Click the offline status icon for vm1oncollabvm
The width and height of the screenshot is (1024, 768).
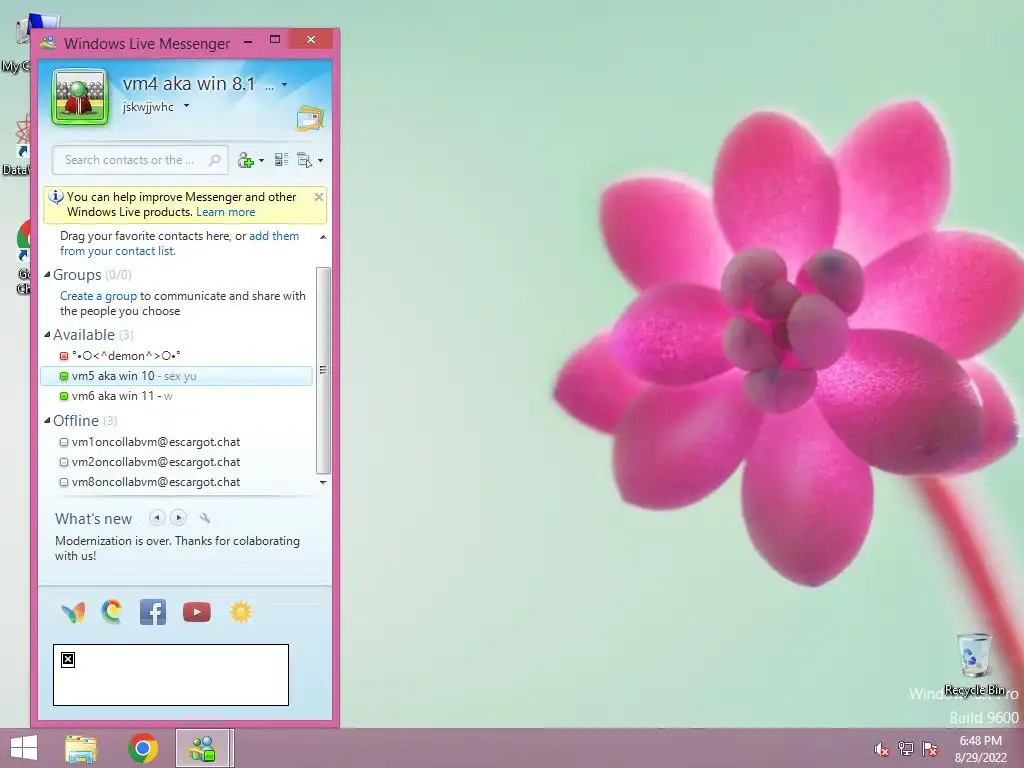63,442
